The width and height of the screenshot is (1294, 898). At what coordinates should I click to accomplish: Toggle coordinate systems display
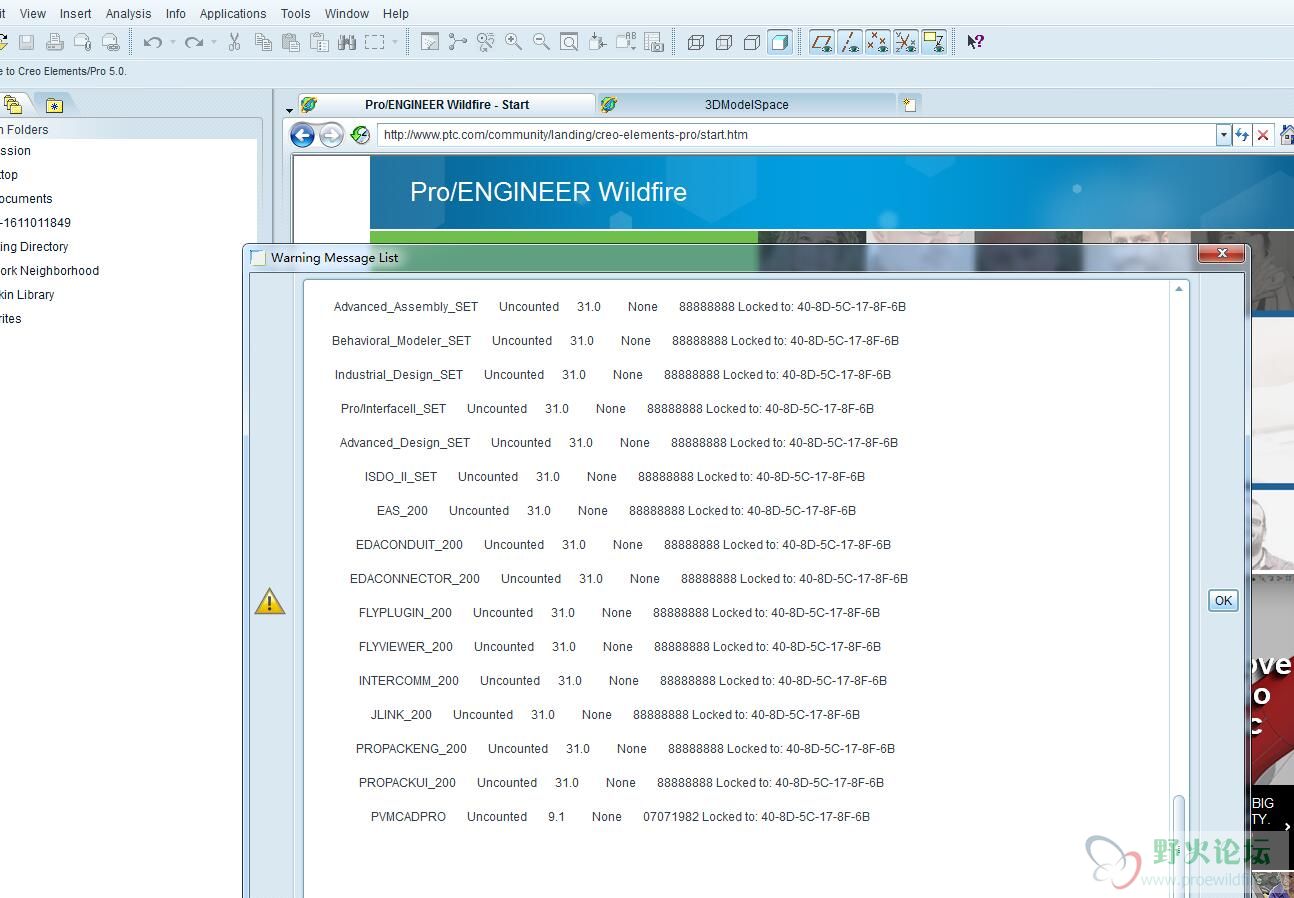point(906,42)
